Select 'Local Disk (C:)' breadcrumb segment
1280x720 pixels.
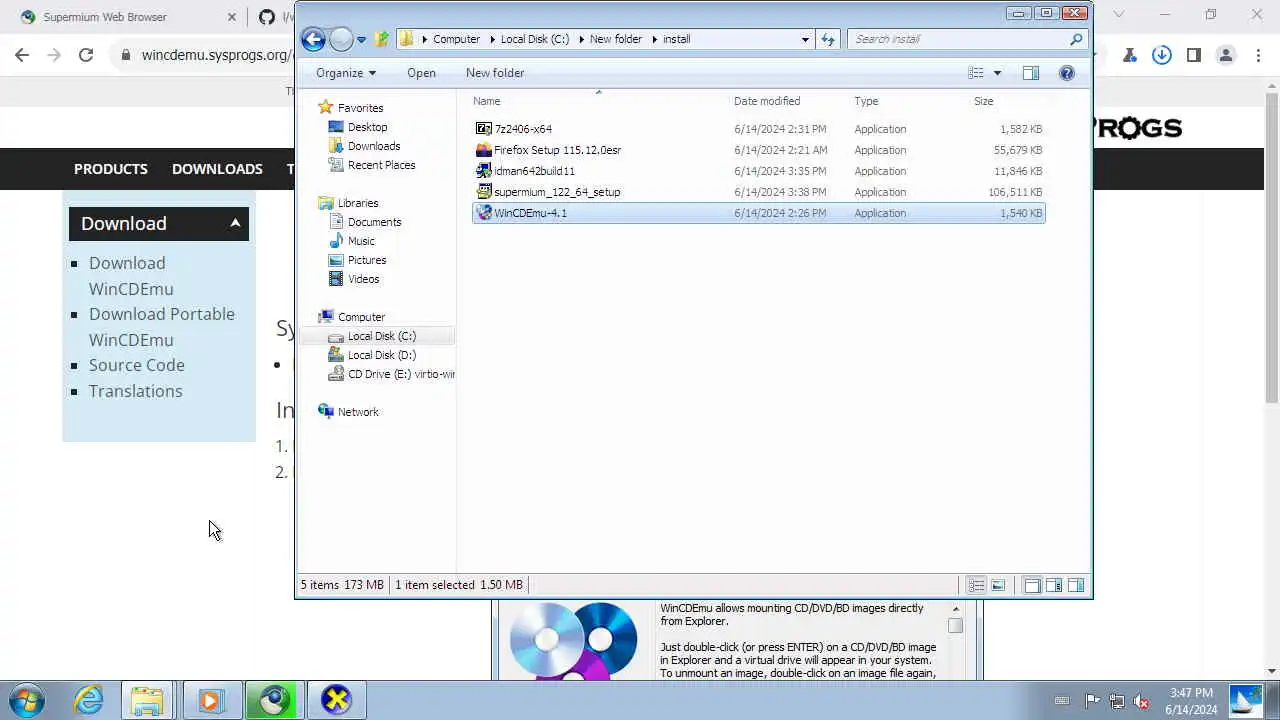coord(534,39)
